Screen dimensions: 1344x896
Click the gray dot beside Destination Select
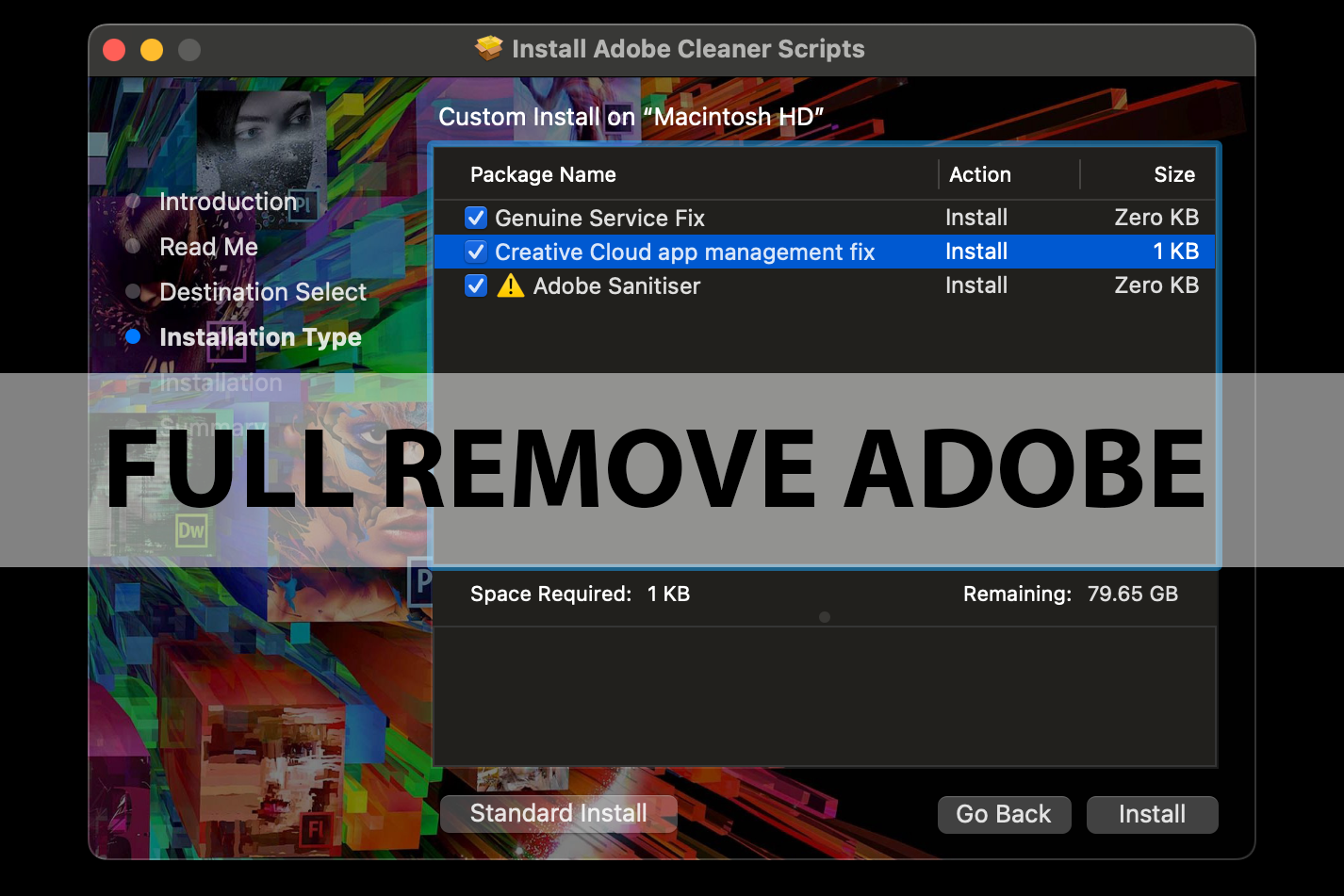[x=133, y=291]
